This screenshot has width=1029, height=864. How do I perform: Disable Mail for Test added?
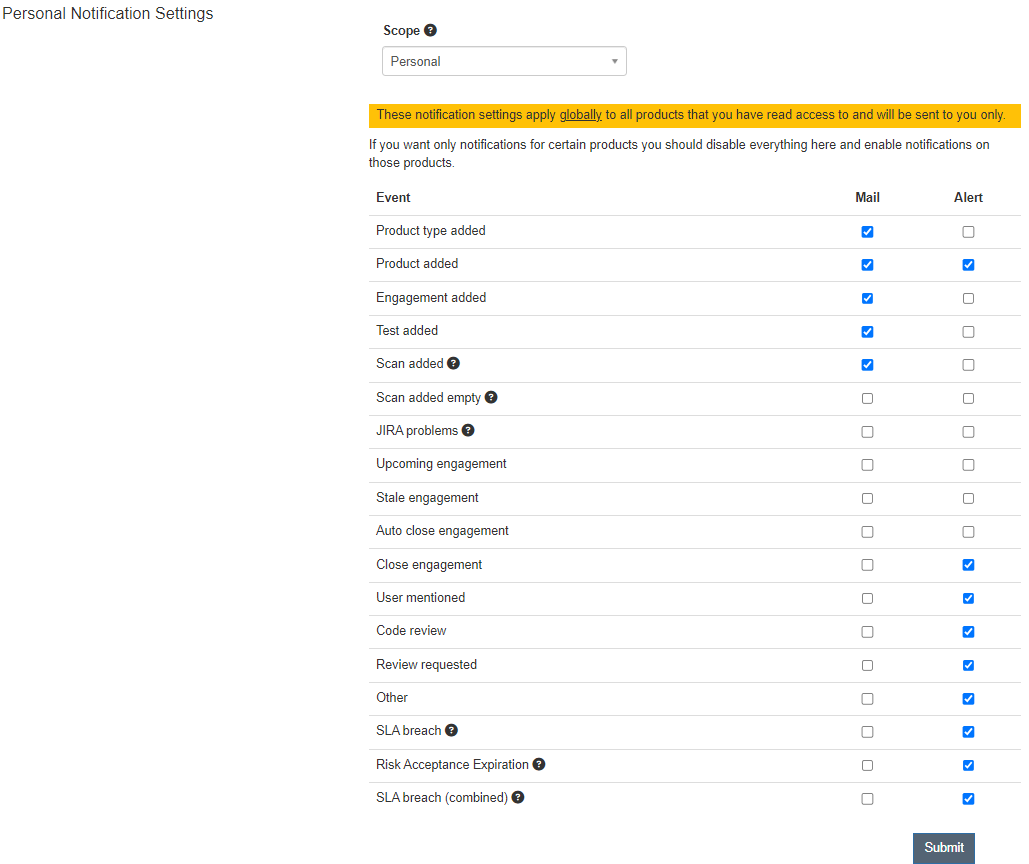pyautogui.click(x=867, y=332)
